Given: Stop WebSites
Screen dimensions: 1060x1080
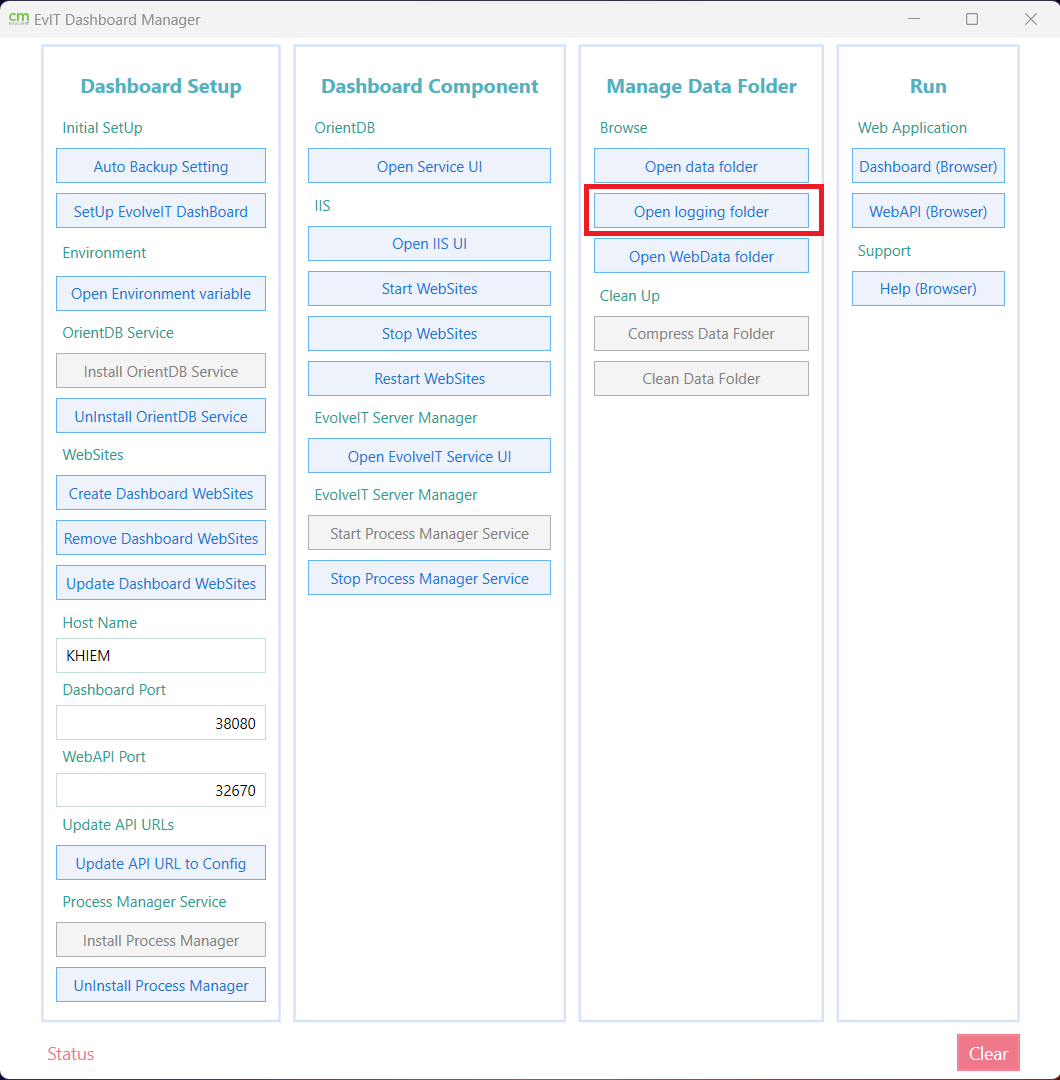Looking at the screenshot, I should pos(429,333).
